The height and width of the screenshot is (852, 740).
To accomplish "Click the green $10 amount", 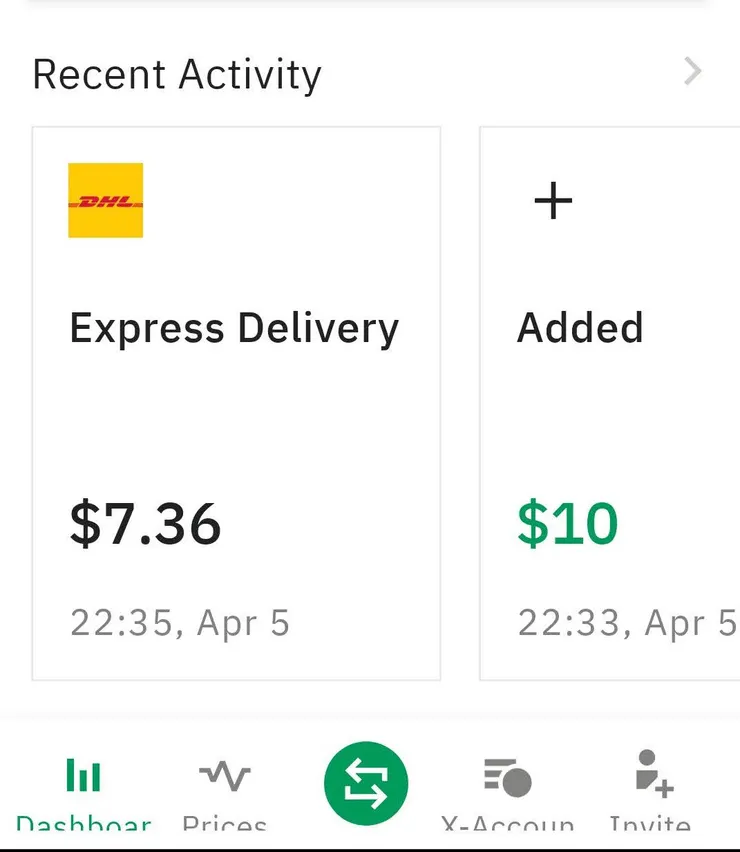I will [567, 523].
